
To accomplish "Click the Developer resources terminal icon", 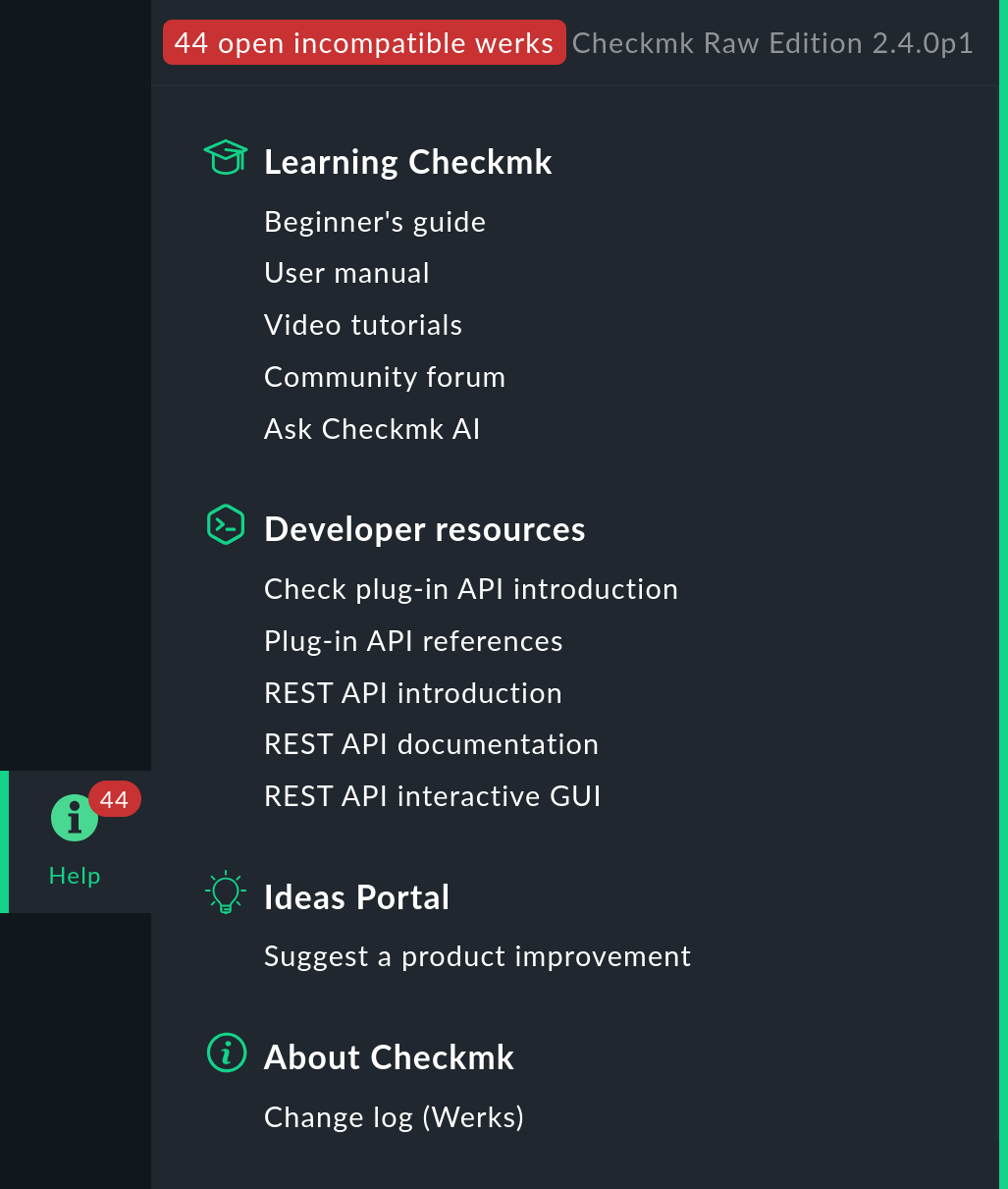I will click(226, 525).
